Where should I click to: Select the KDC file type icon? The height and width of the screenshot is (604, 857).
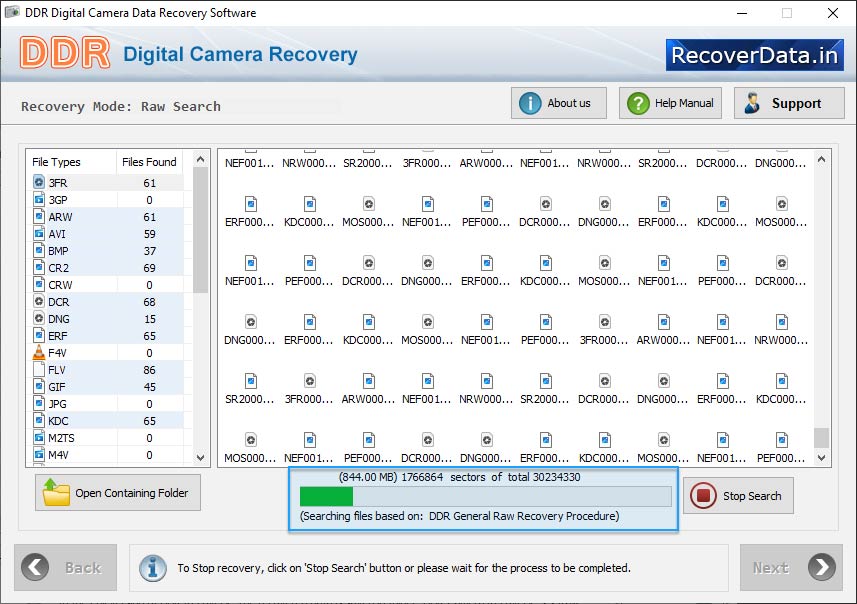pyautogui.click(x=39, y=420)
